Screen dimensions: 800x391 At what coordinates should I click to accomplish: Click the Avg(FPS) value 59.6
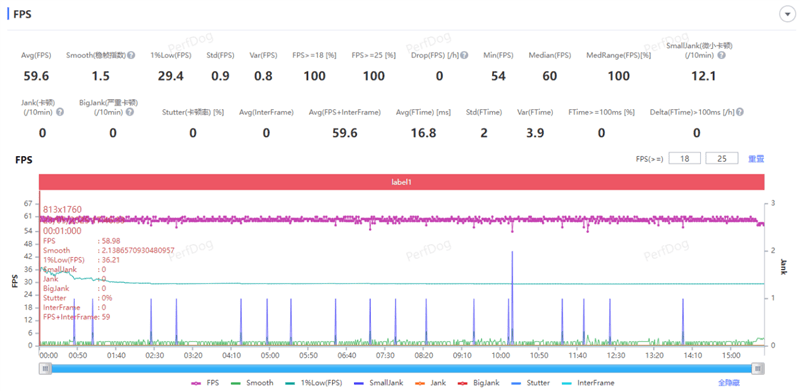click(36, 77)
